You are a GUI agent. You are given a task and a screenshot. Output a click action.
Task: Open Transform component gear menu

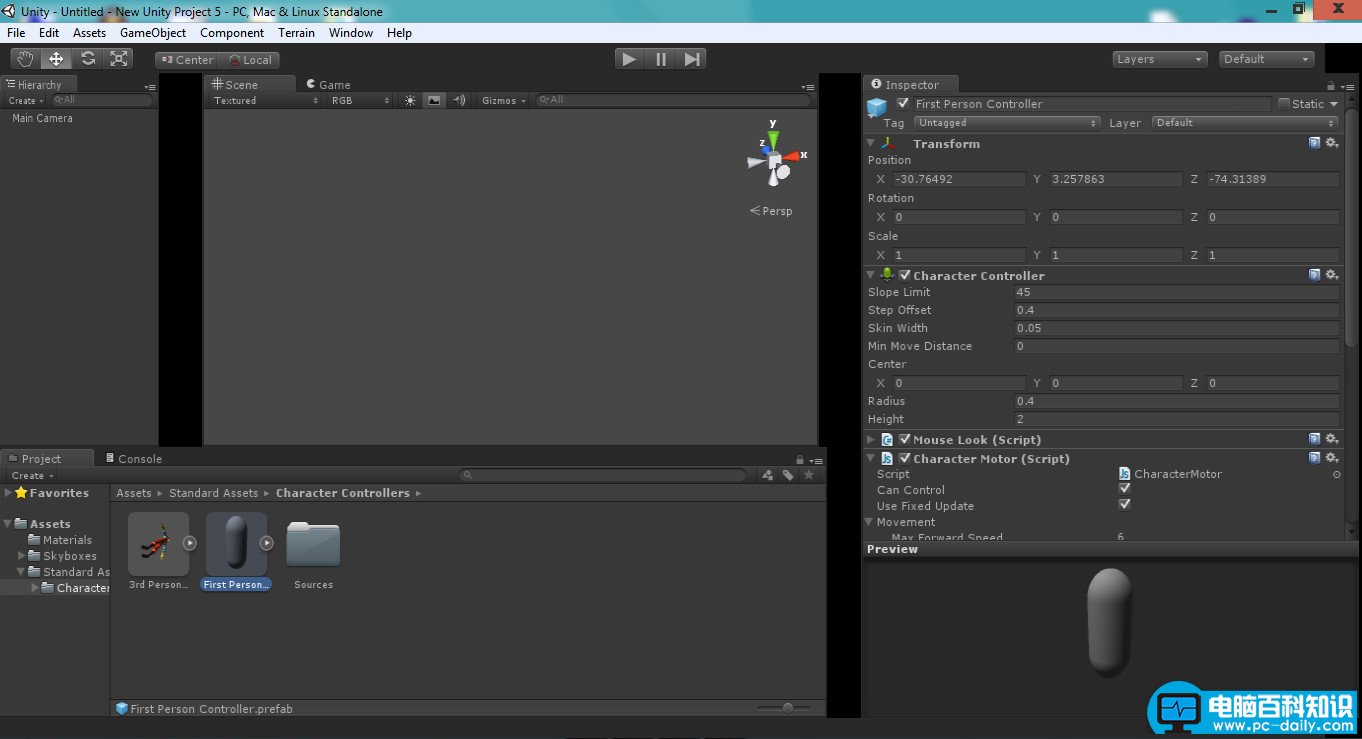[x=1332, y=143]
